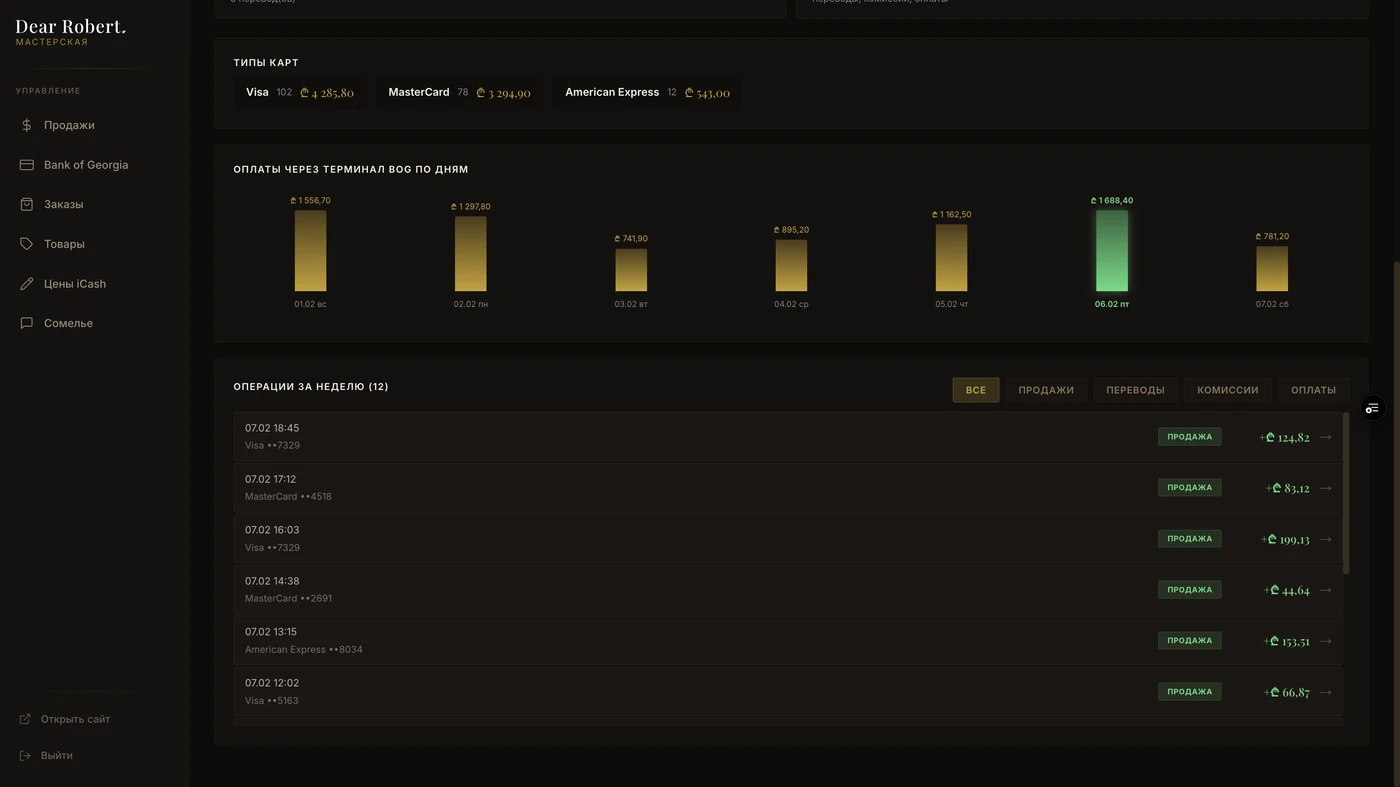Open the floating settings list icon at right edge
Screen dimensions: 1400x787
click(x=1372, y=408)
